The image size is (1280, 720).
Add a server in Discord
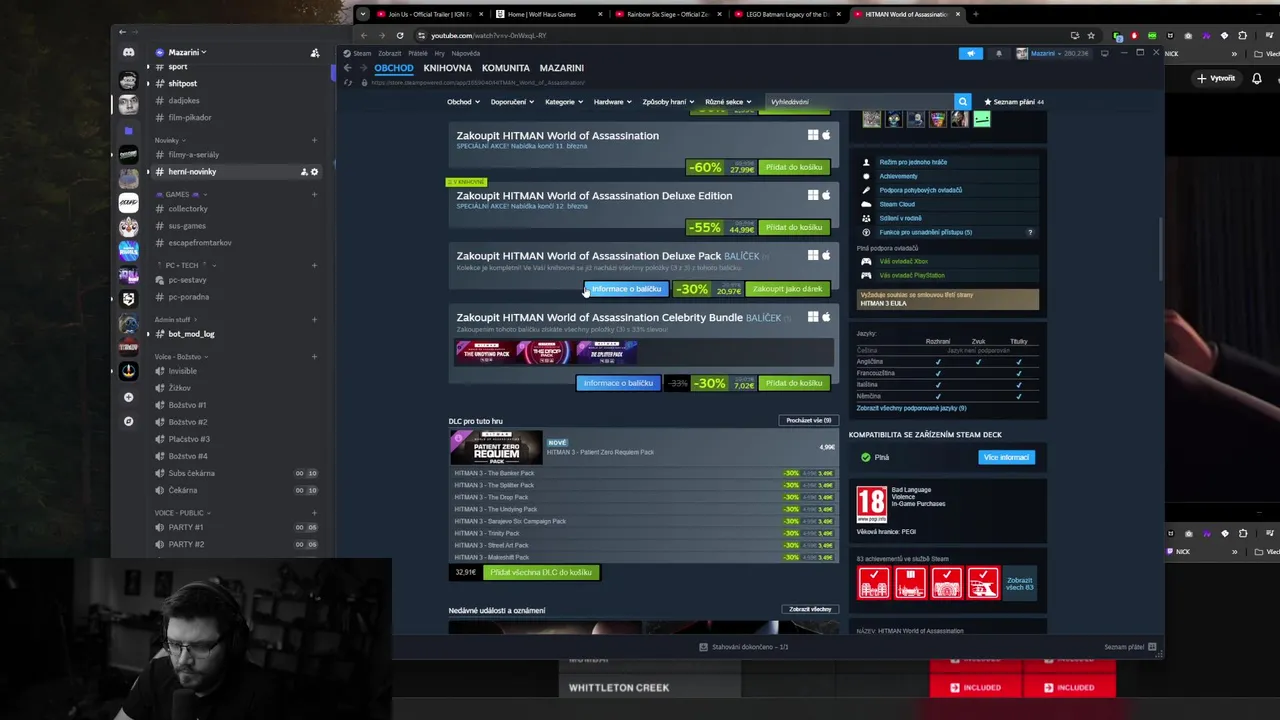click(x=128, y=397)
